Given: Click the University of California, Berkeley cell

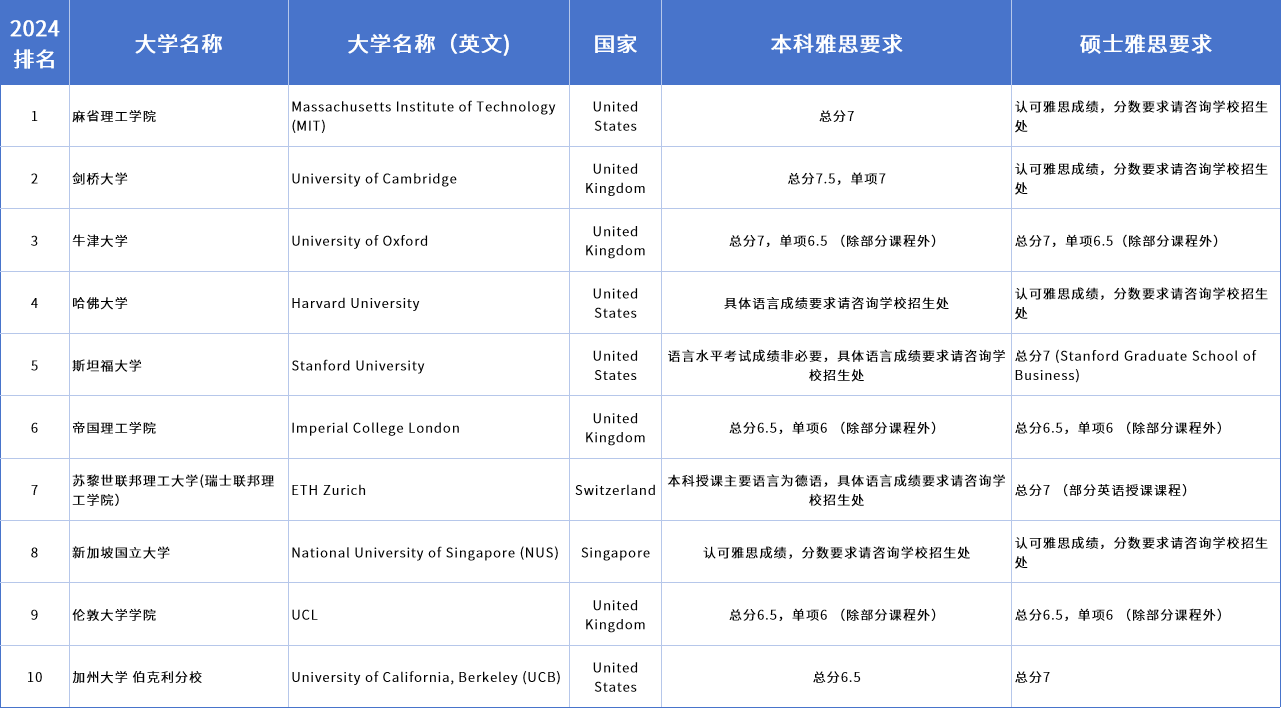Looking at the screenshot, I should [428, 676].
